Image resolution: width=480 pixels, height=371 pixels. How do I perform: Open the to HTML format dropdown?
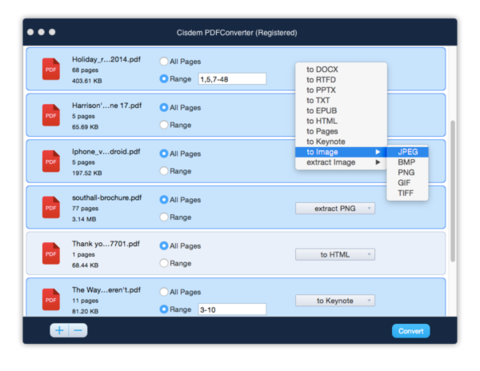coord(335,255)
